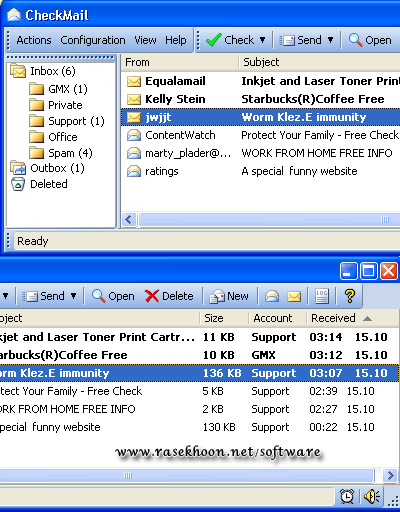Click the "00:22" received time cell
The image size is (400, 512).
[323, 427]
